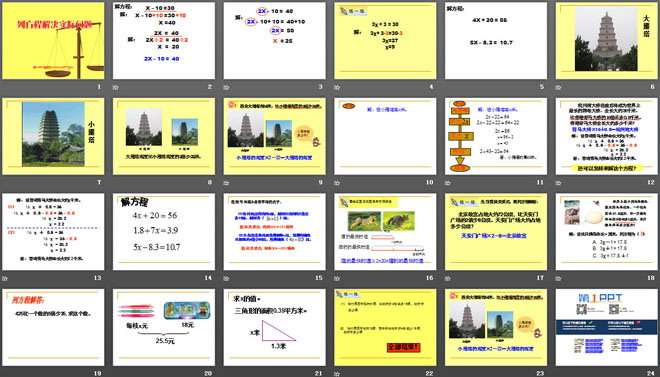This screenshot has width=660, height=377.
Task: Select slide 20 with pens and pencil case
Action: (164, 327)
